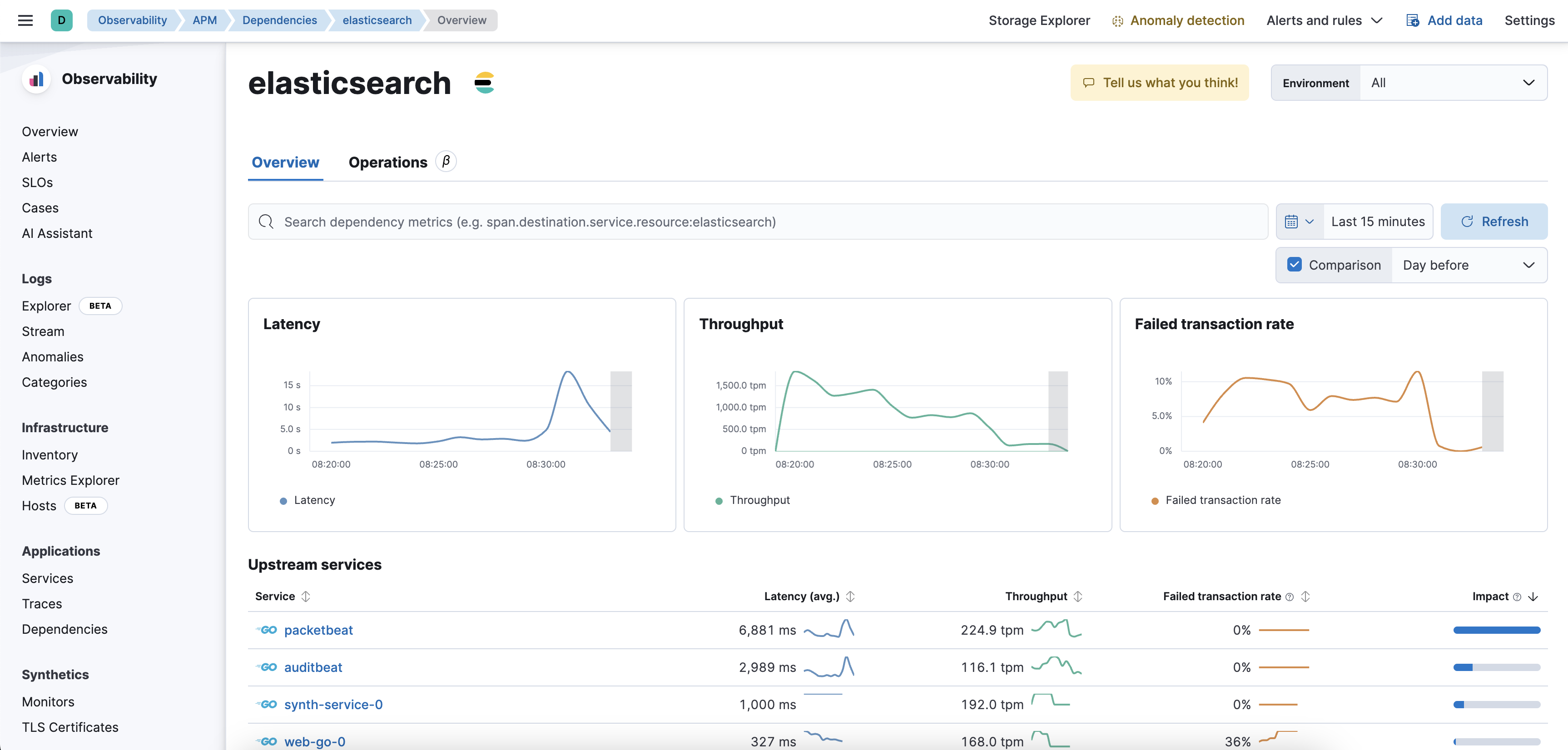
Task: Expand Alerts and rules menu
Action: pos(1324,21)
